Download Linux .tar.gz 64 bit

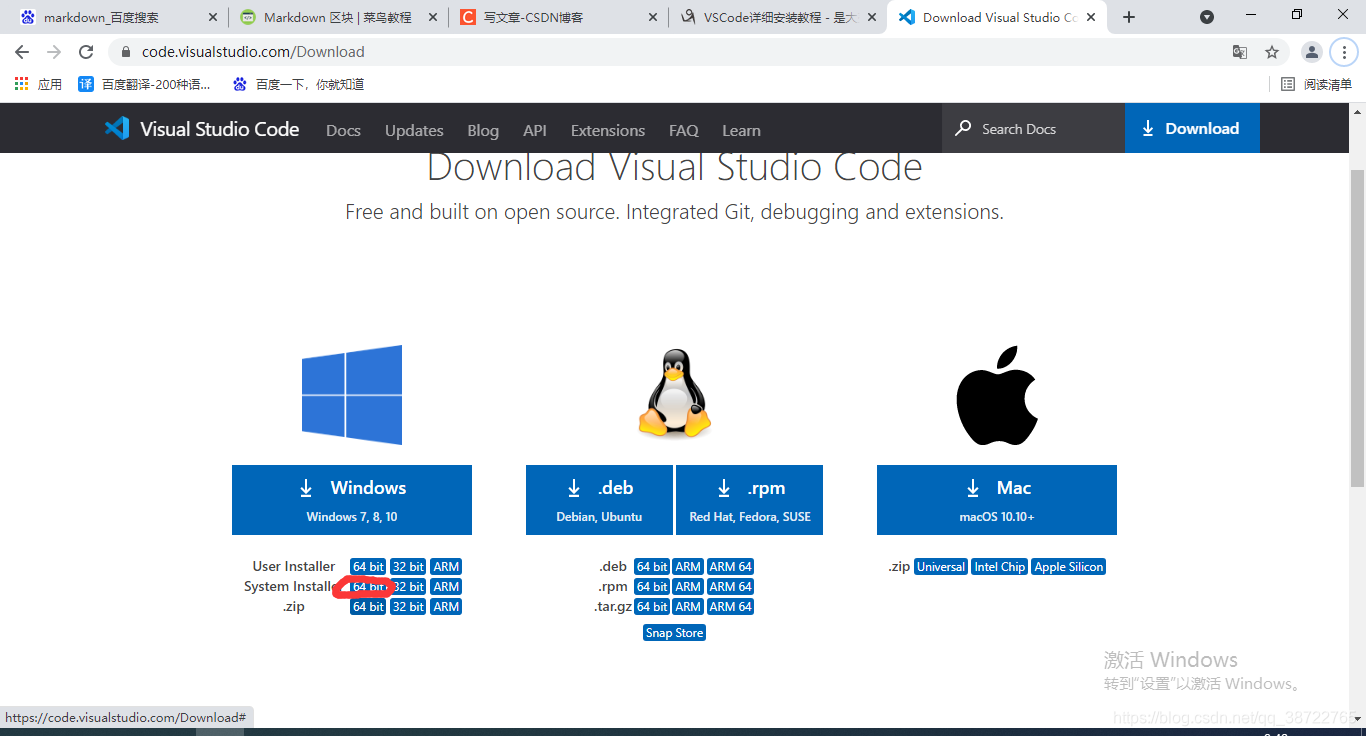coord(652,607)
